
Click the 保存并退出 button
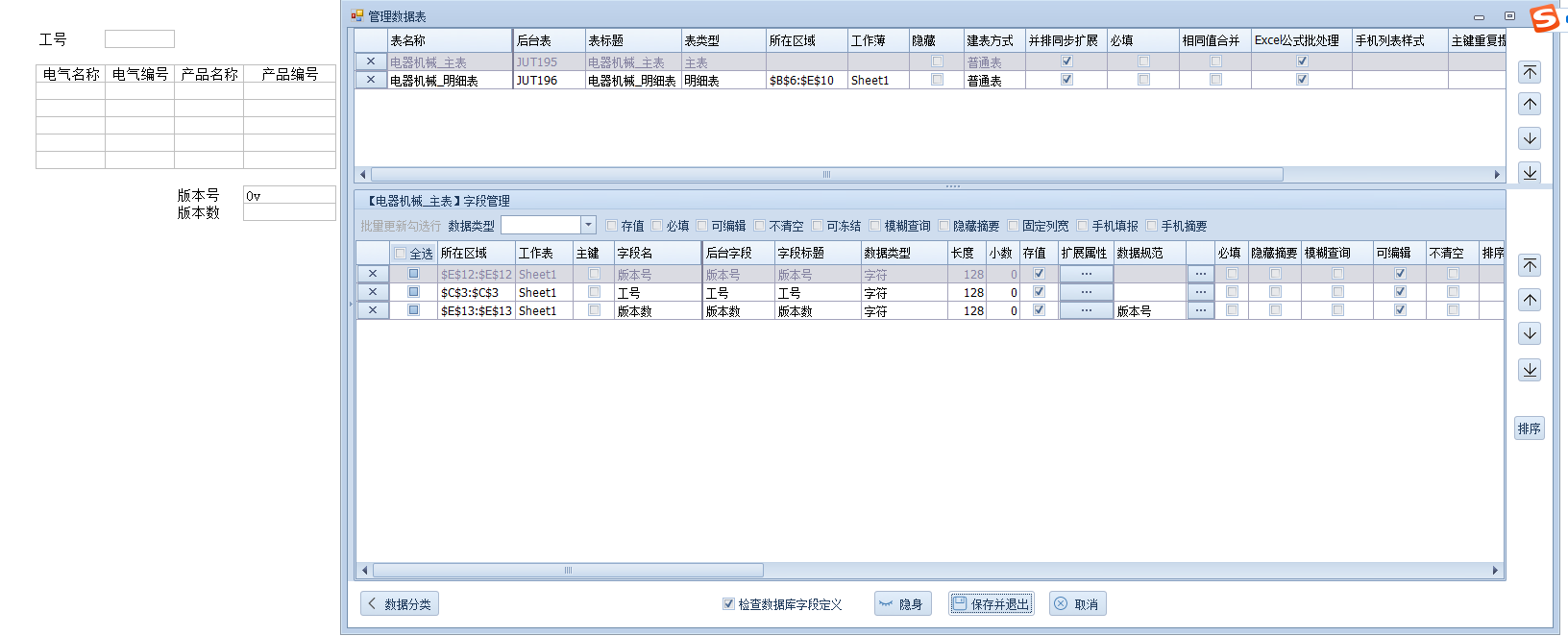point(991,604)
